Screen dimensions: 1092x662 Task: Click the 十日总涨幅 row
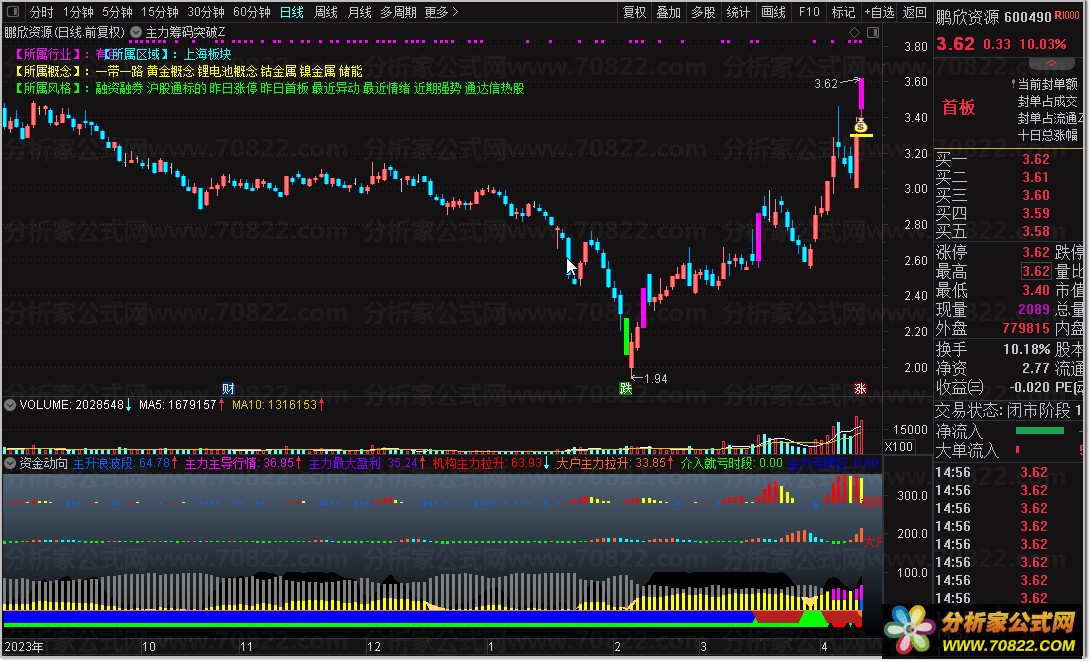click(x=1047, y=135)
